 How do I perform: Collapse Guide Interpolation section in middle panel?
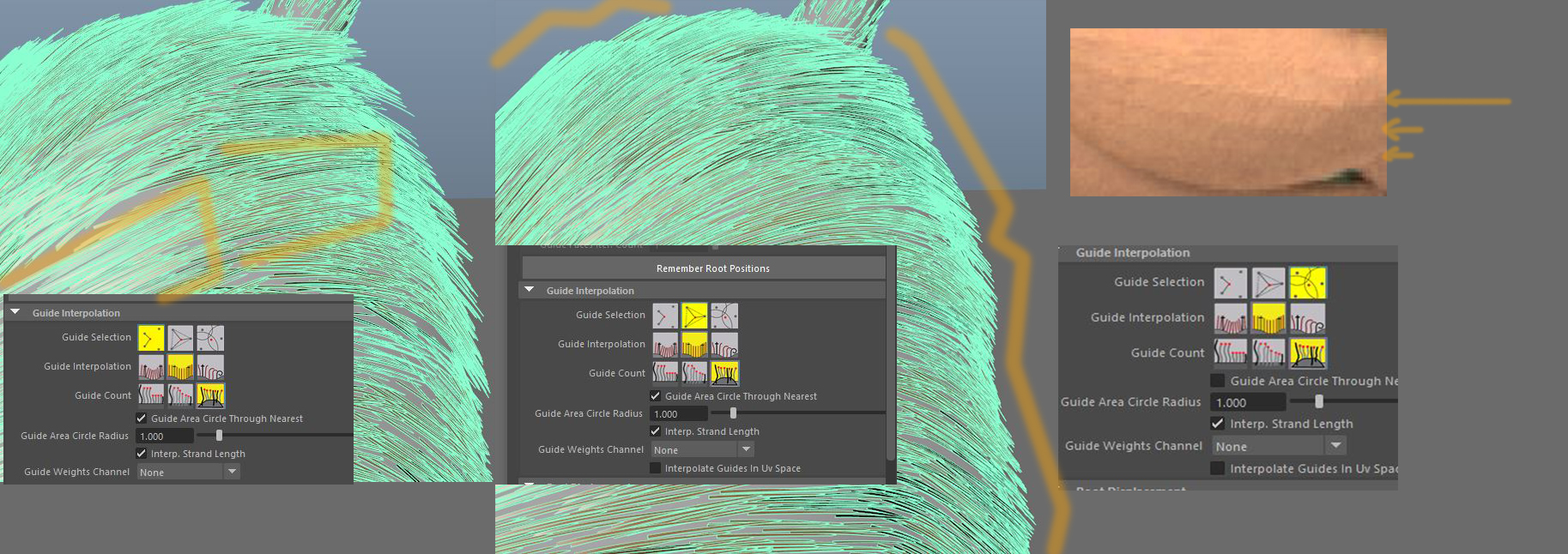click(530, 291)
